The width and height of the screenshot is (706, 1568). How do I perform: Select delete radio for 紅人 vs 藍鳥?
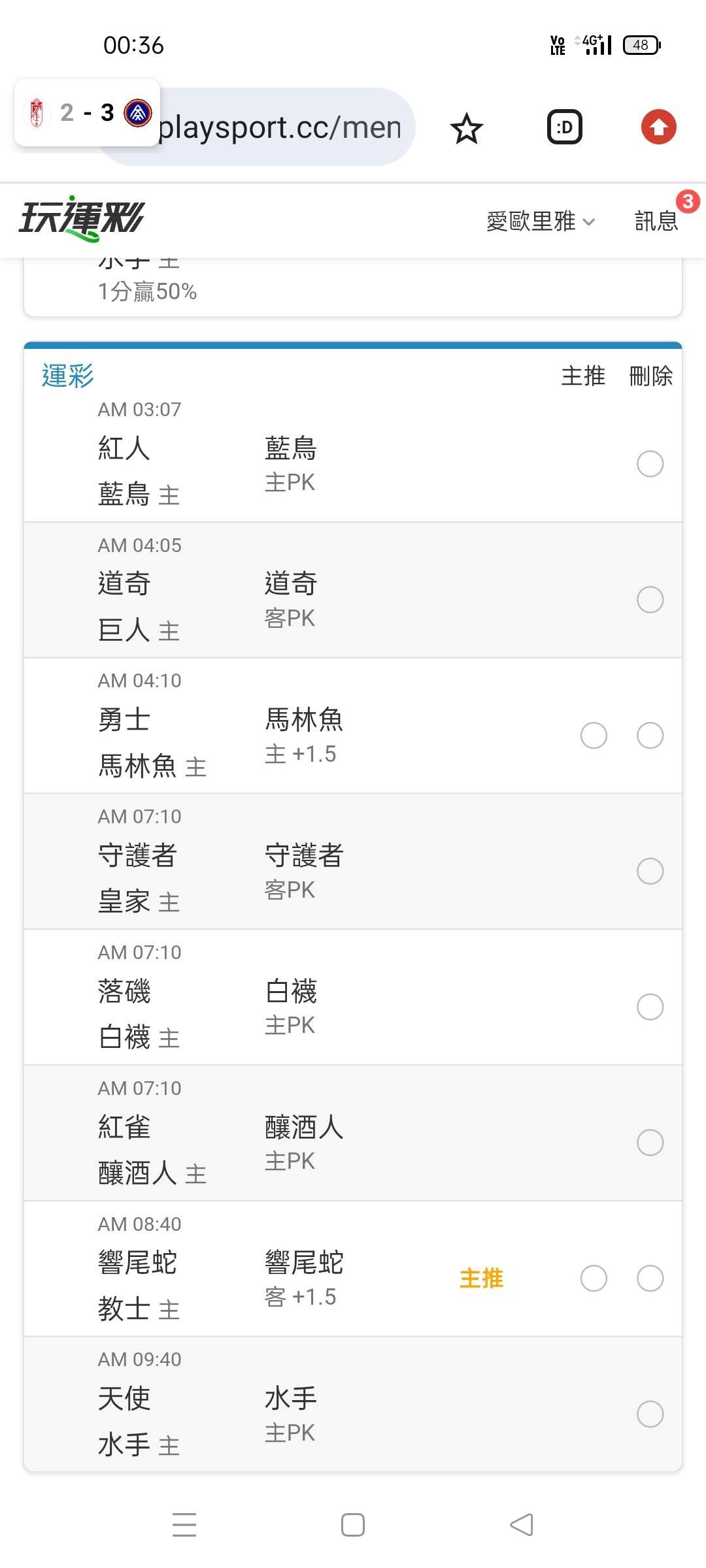coord(650,464)
